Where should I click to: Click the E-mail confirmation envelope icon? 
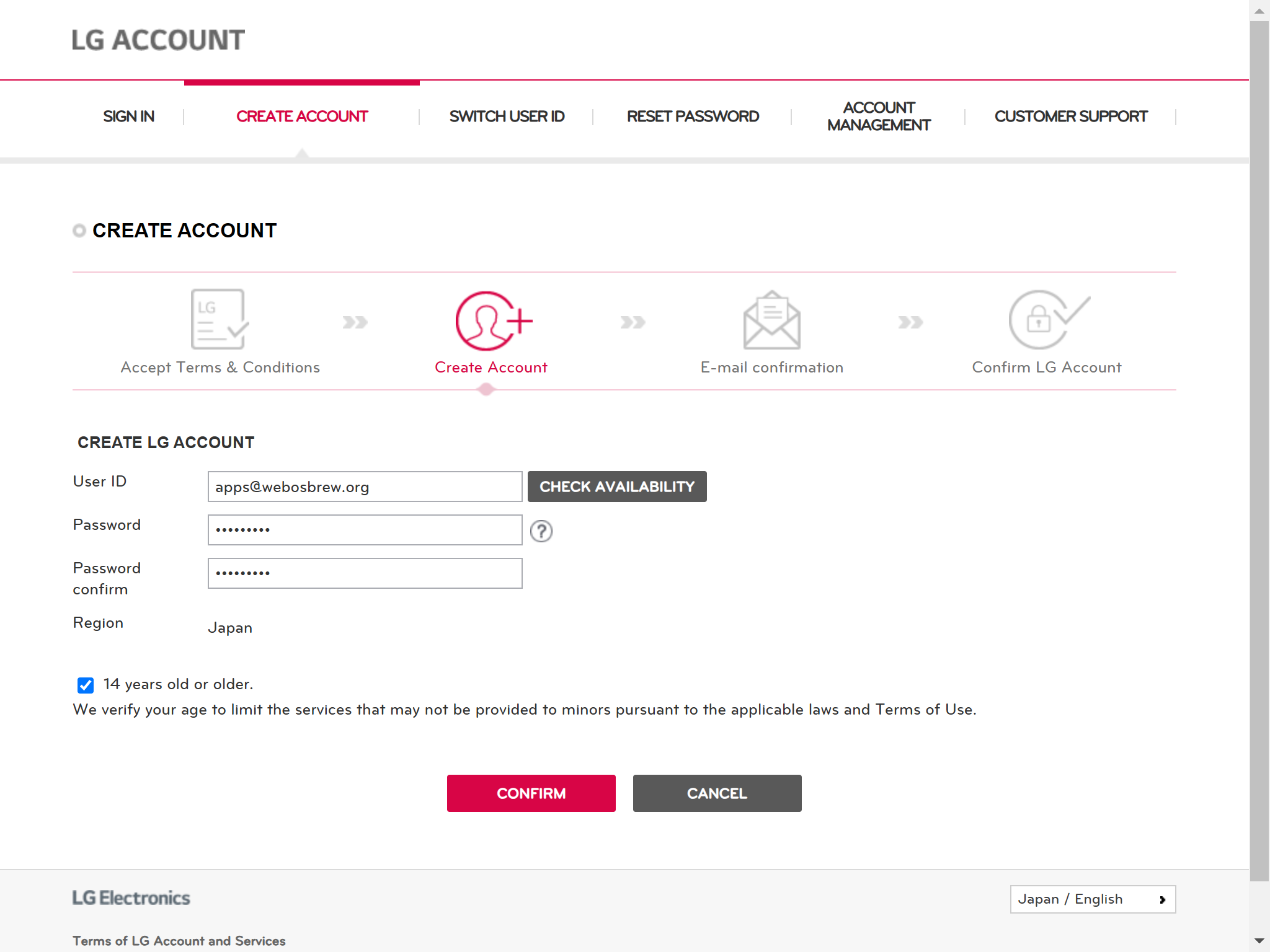771,320
